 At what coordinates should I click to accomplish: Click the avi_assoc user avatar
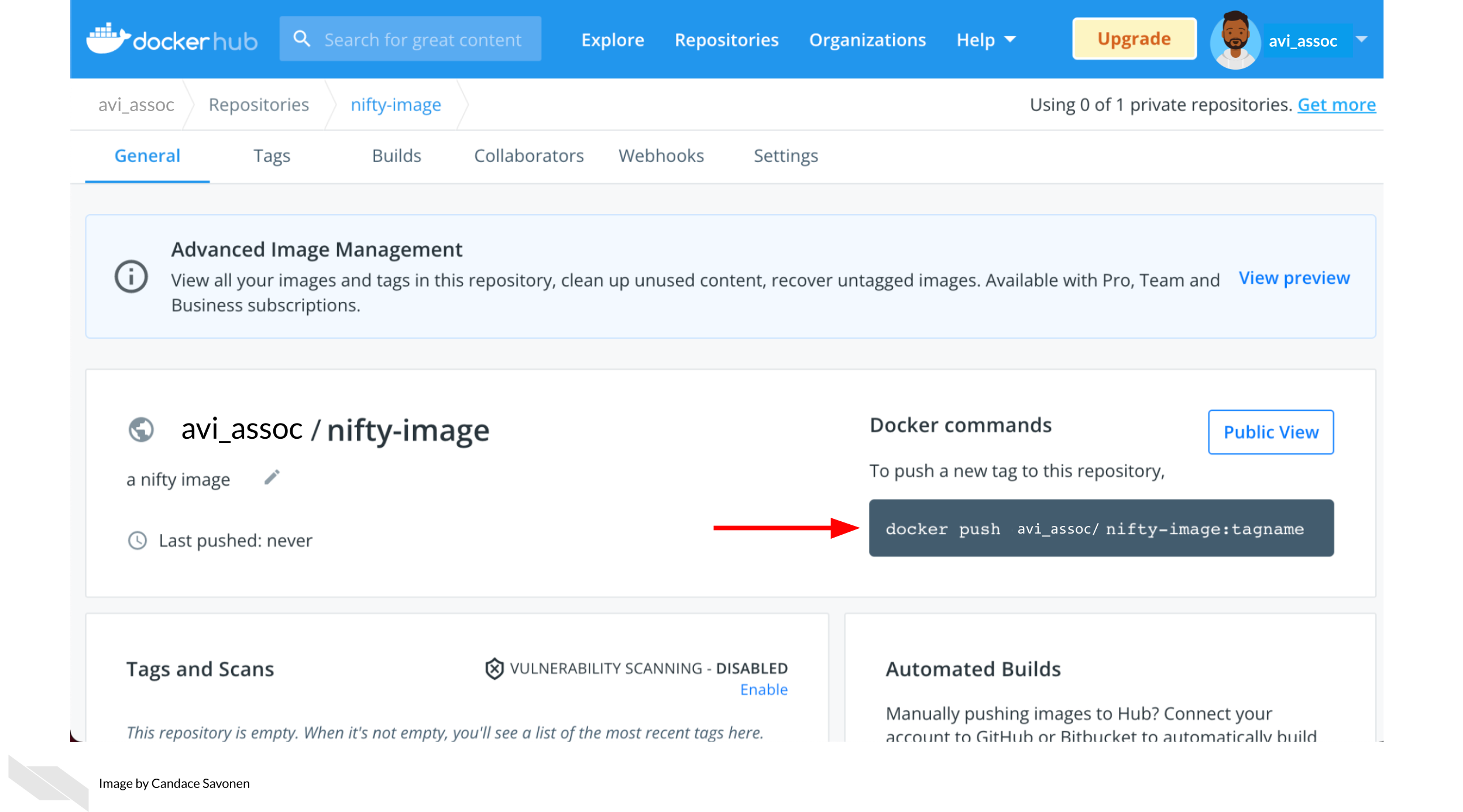coord(1235,40)
